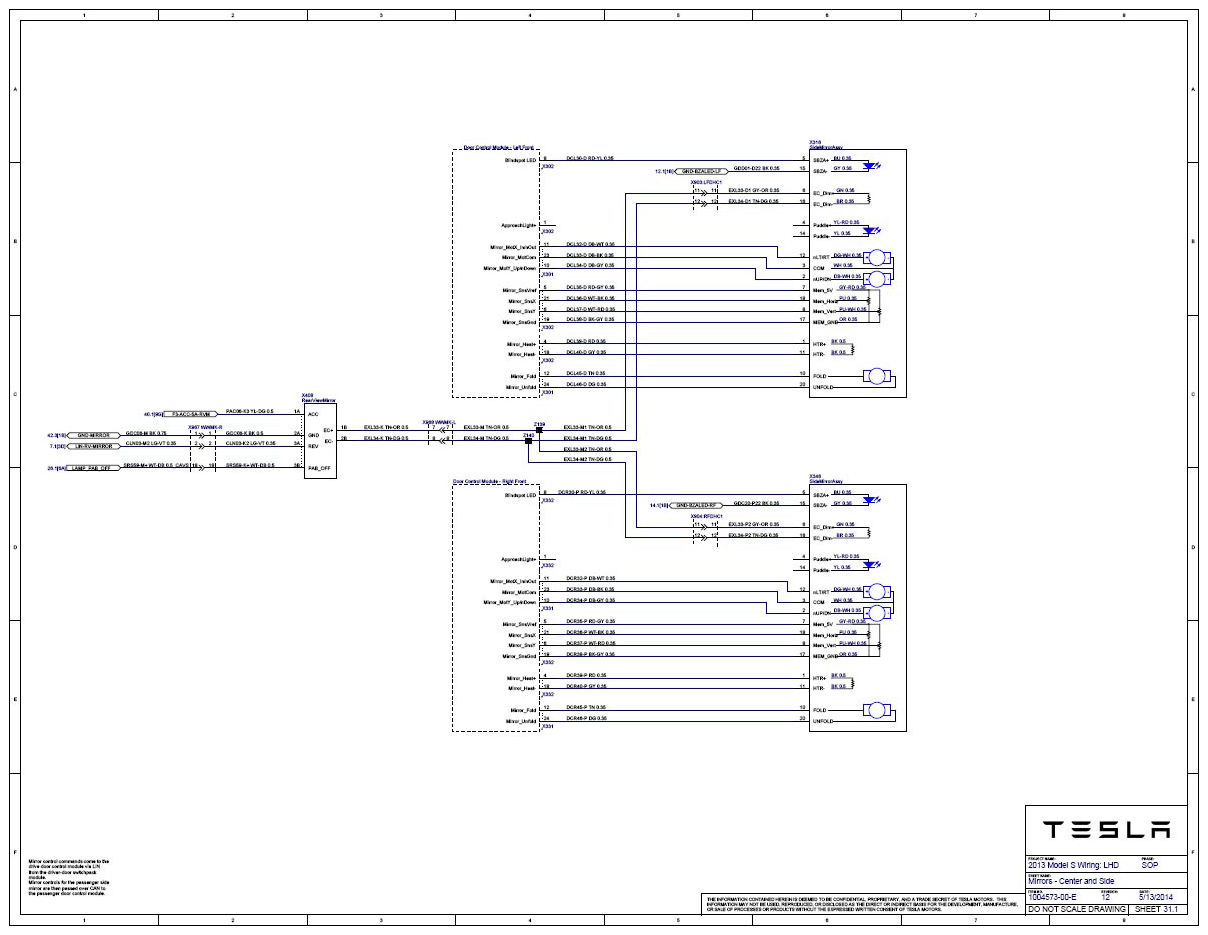Viewport: 1208px width, 935px height.
Task: Click the FOLD motor symbol in X315
Action: [877, 376]
